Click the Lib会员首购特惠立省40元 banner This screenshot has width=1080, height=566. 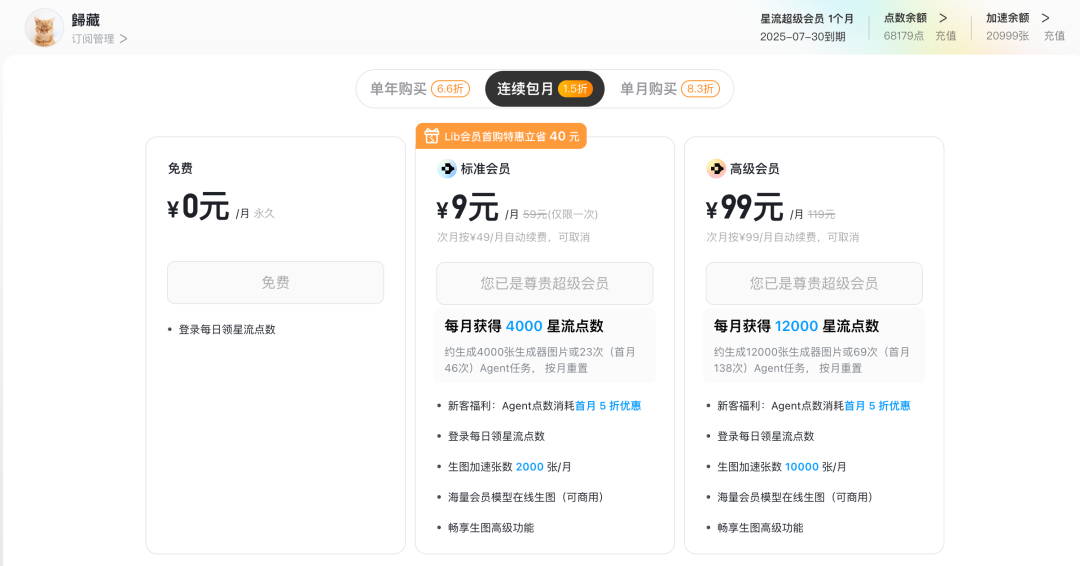(x=501, y=136)
